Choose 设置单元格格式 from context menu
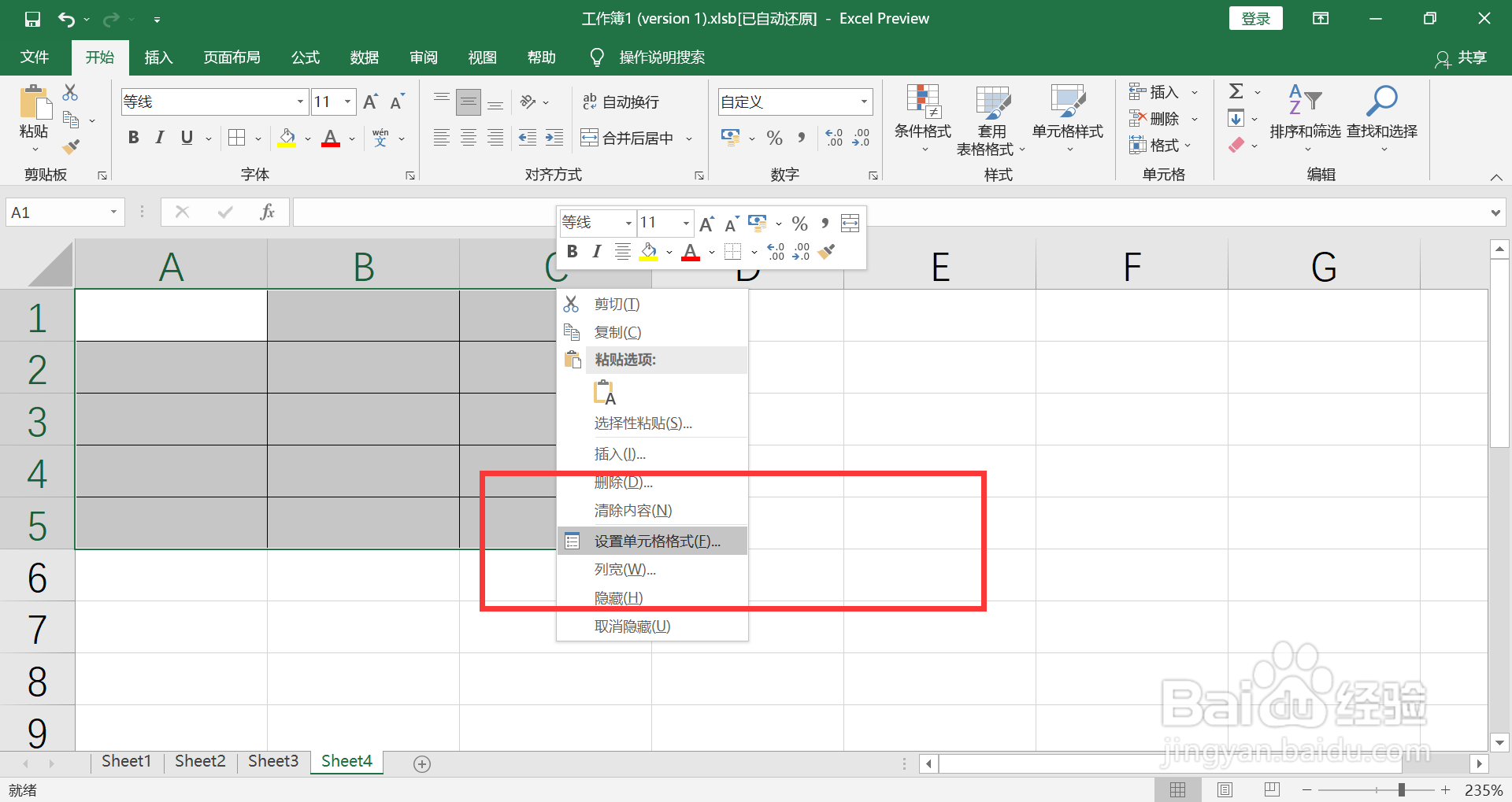 click(x=652, y=541)
